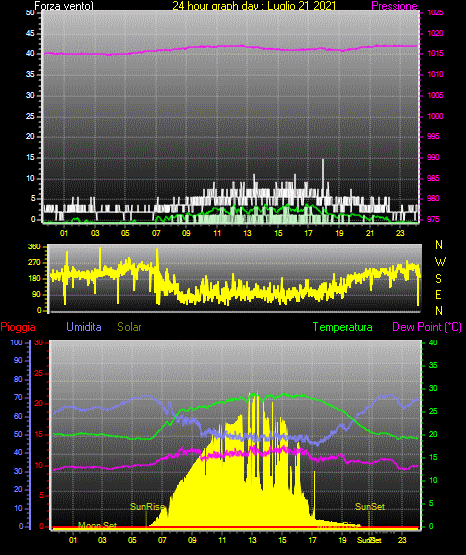Click the 'E' compass direction label

438,294
